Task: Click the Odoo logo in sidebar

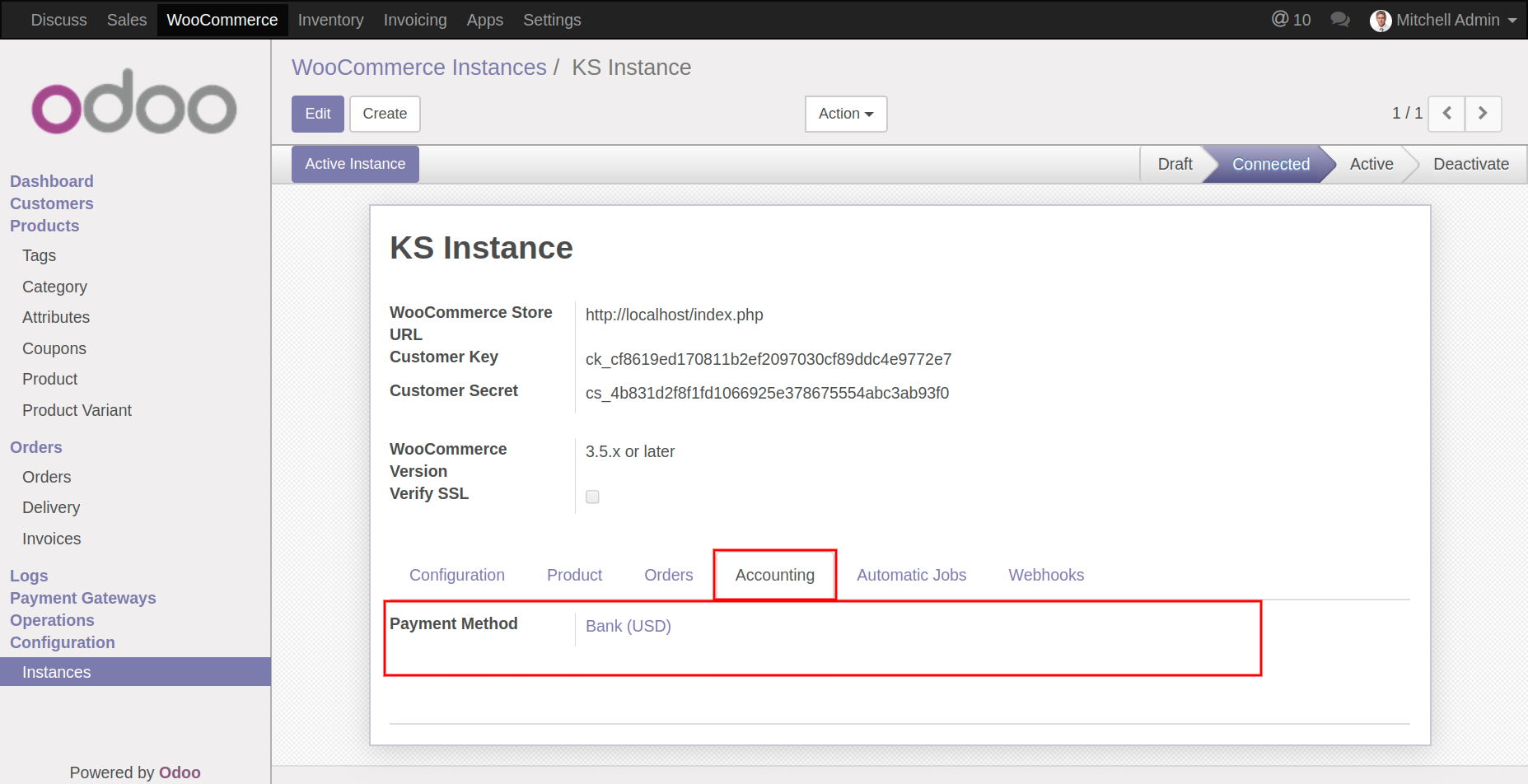Action: point(134,102)
